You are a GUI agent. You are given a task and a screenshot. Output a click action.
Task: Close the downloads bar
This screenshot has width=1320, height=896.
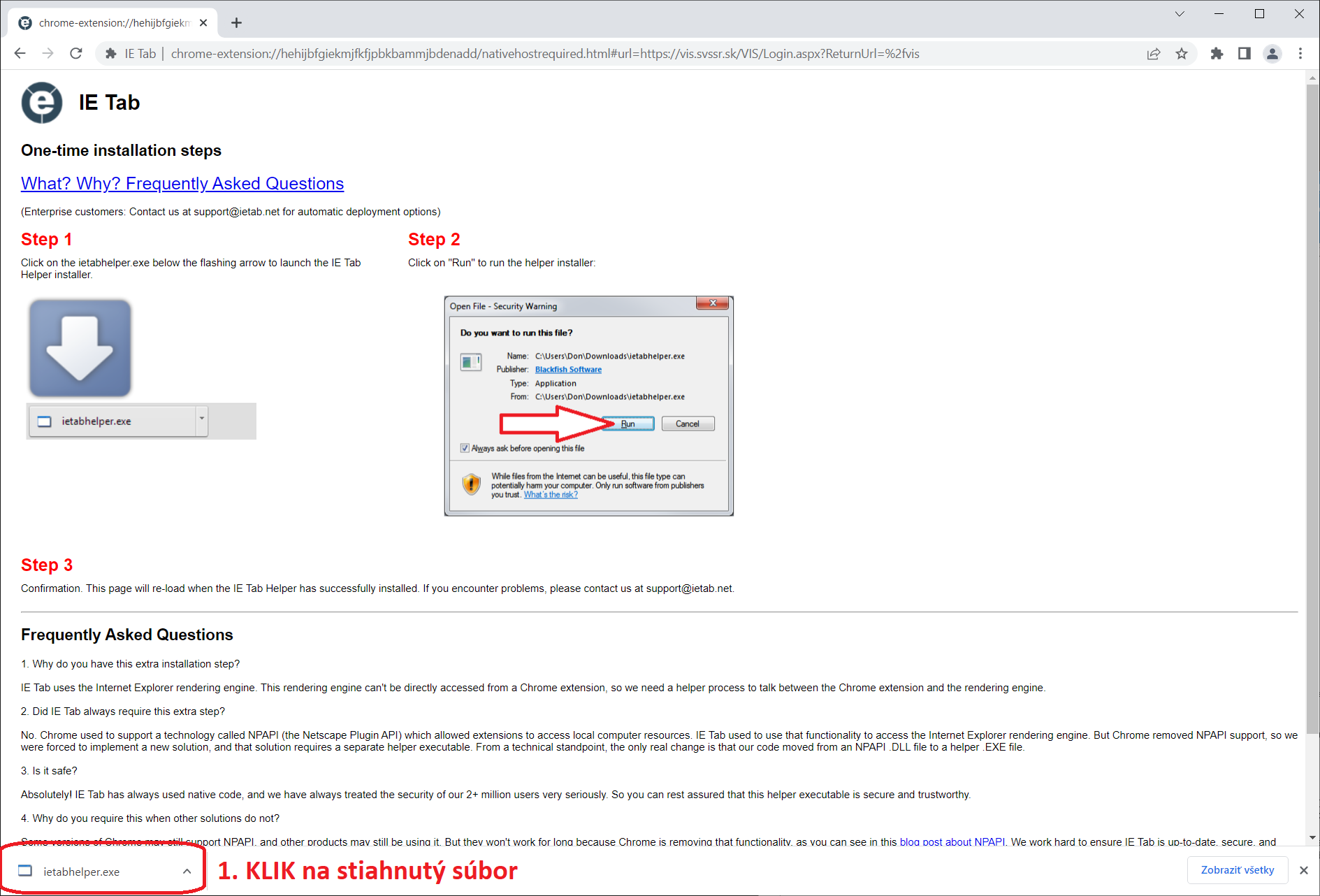pyautogui.click(x=1303, y=870)
